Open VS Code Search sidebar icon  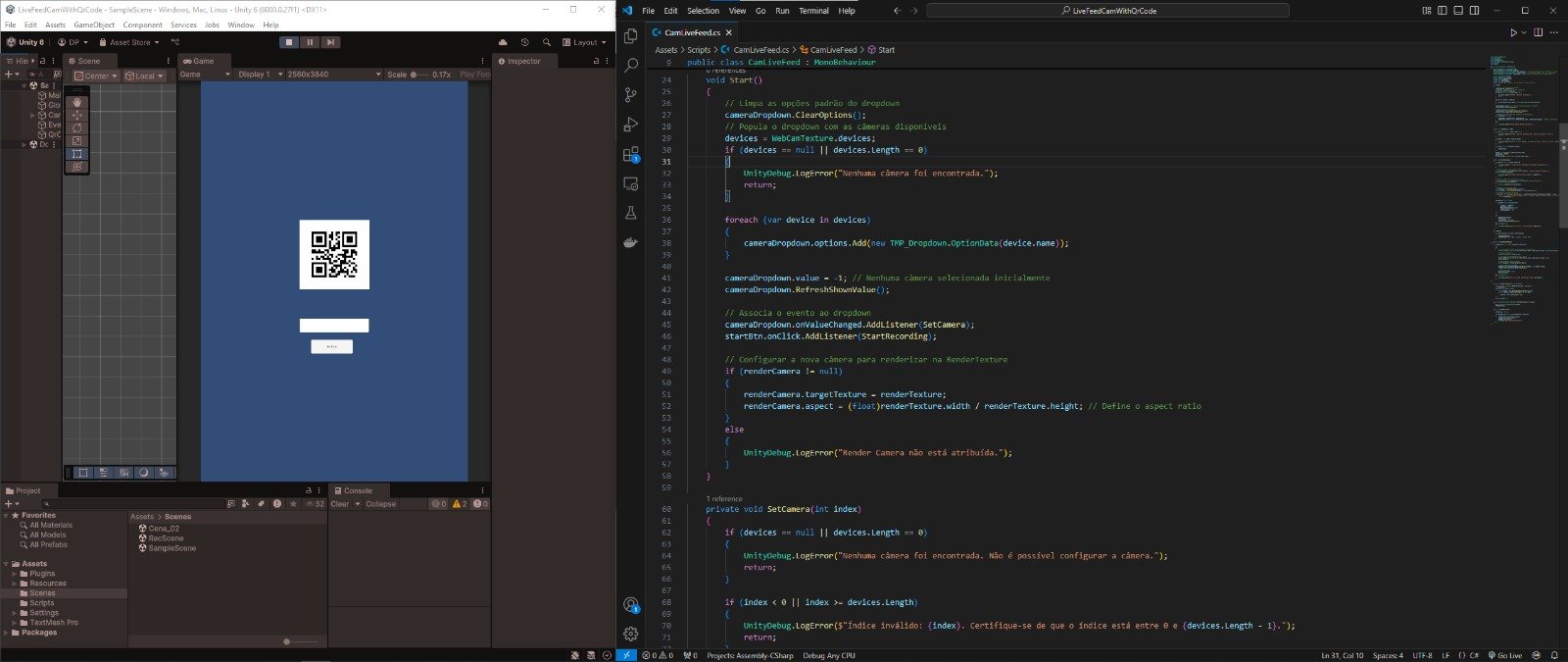[631, 66]
